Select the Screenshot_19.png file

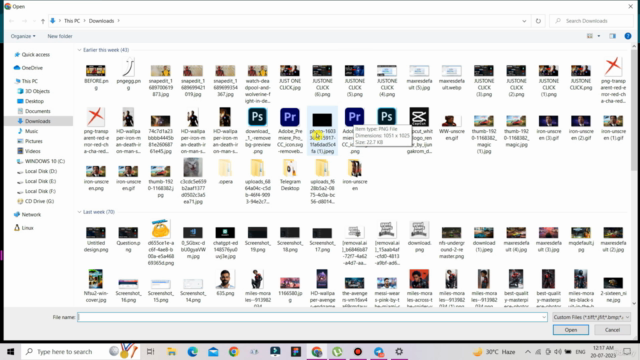point(258,240)
